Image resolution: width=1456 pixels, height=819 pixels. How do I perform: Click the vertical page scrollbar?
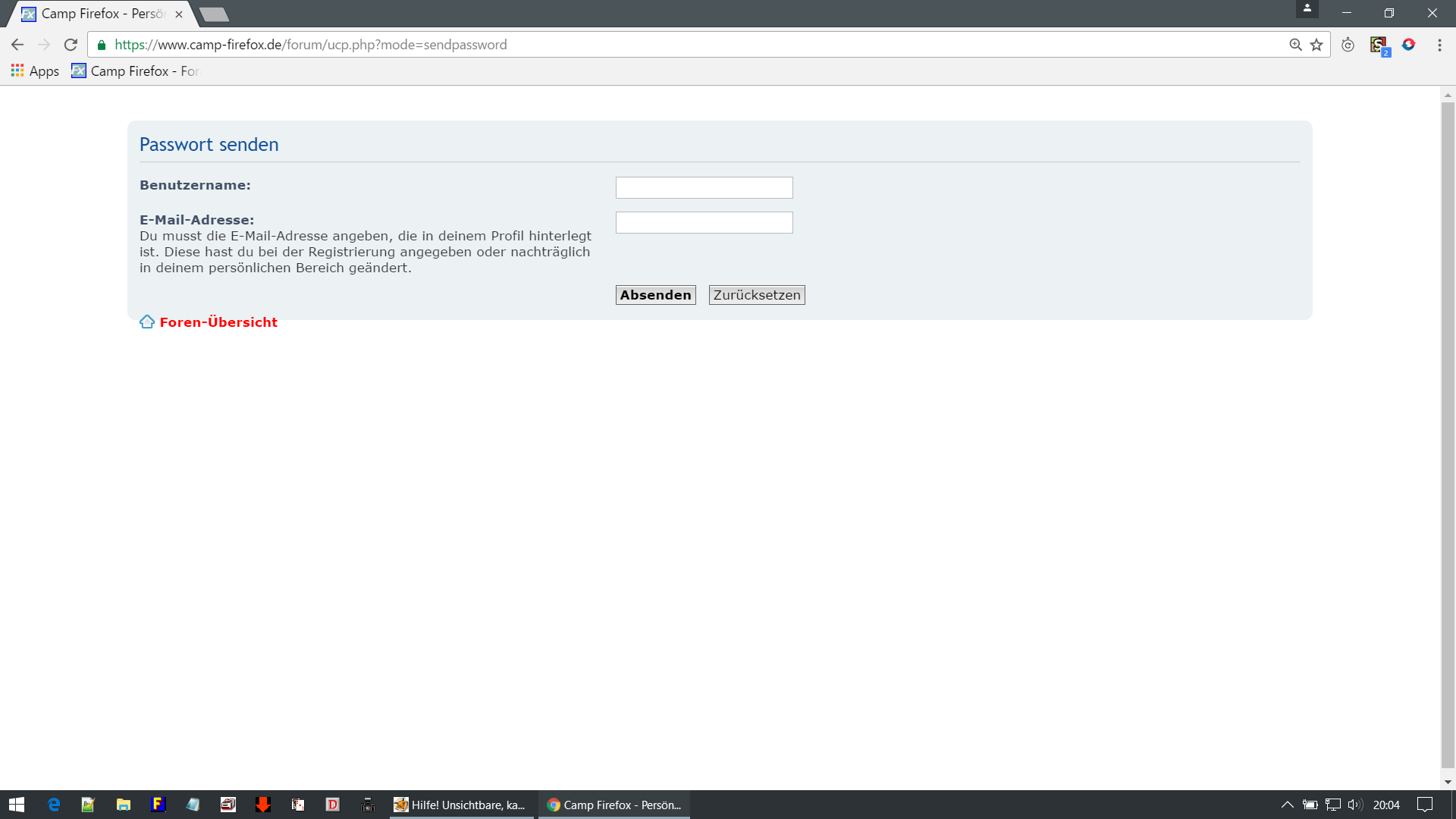click(1448, 435)
